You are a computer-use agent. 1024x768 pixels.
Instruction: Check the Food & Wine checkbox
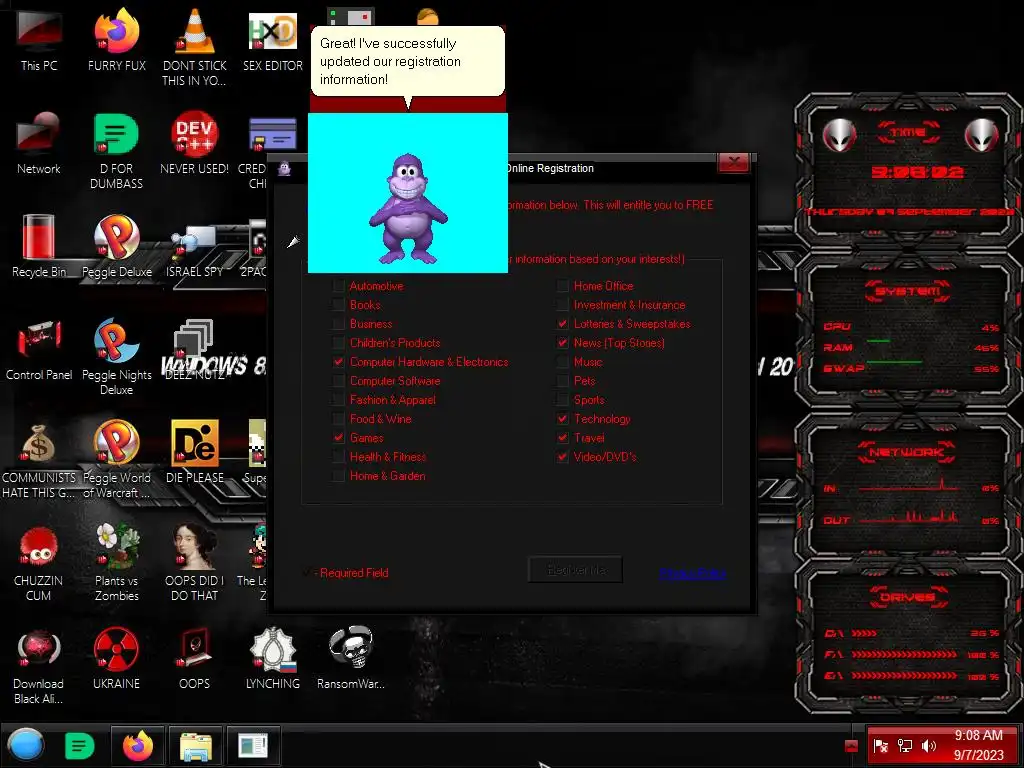[338, 419]
